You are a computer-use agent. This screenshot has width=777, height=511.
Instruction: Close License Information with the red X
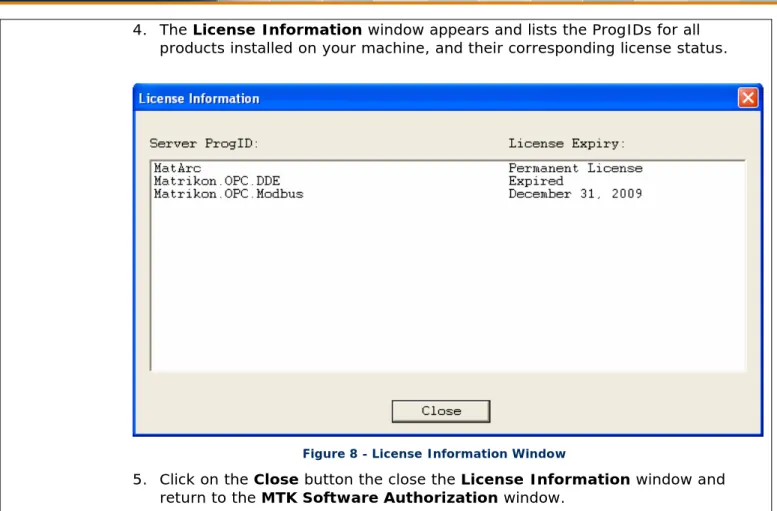pos(747,98)
